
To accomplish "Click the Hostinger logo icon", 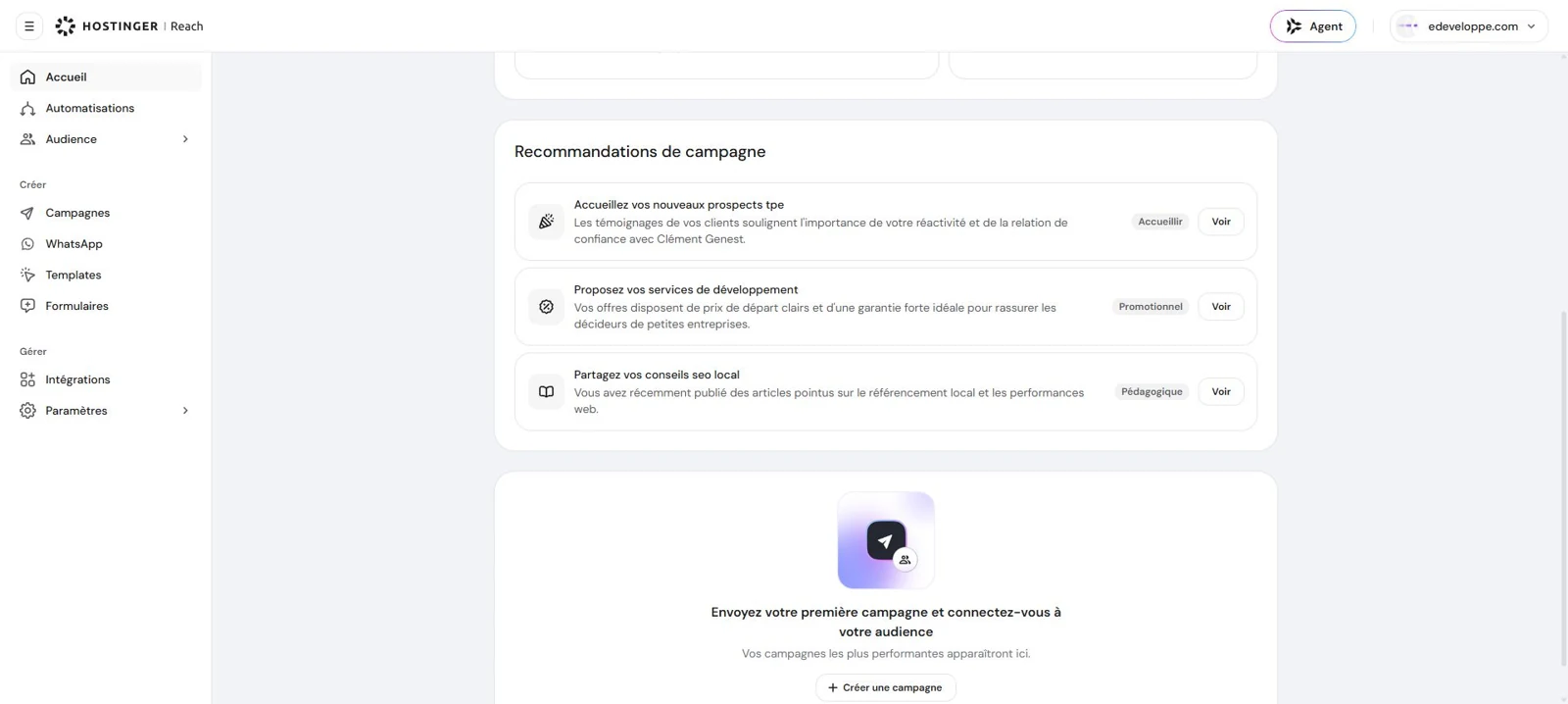I will 66,26.
